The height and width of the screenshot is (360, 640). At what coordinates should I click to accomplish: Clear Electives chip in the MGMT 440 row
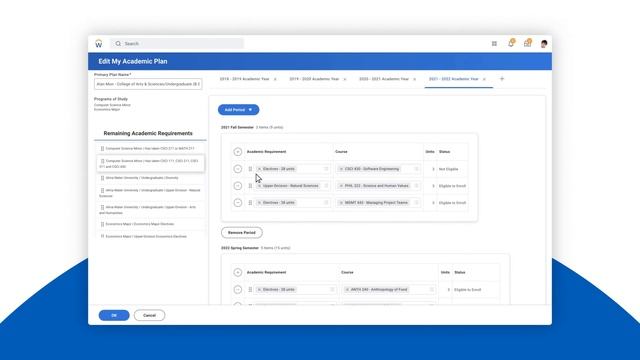click(x=260, y=202)
